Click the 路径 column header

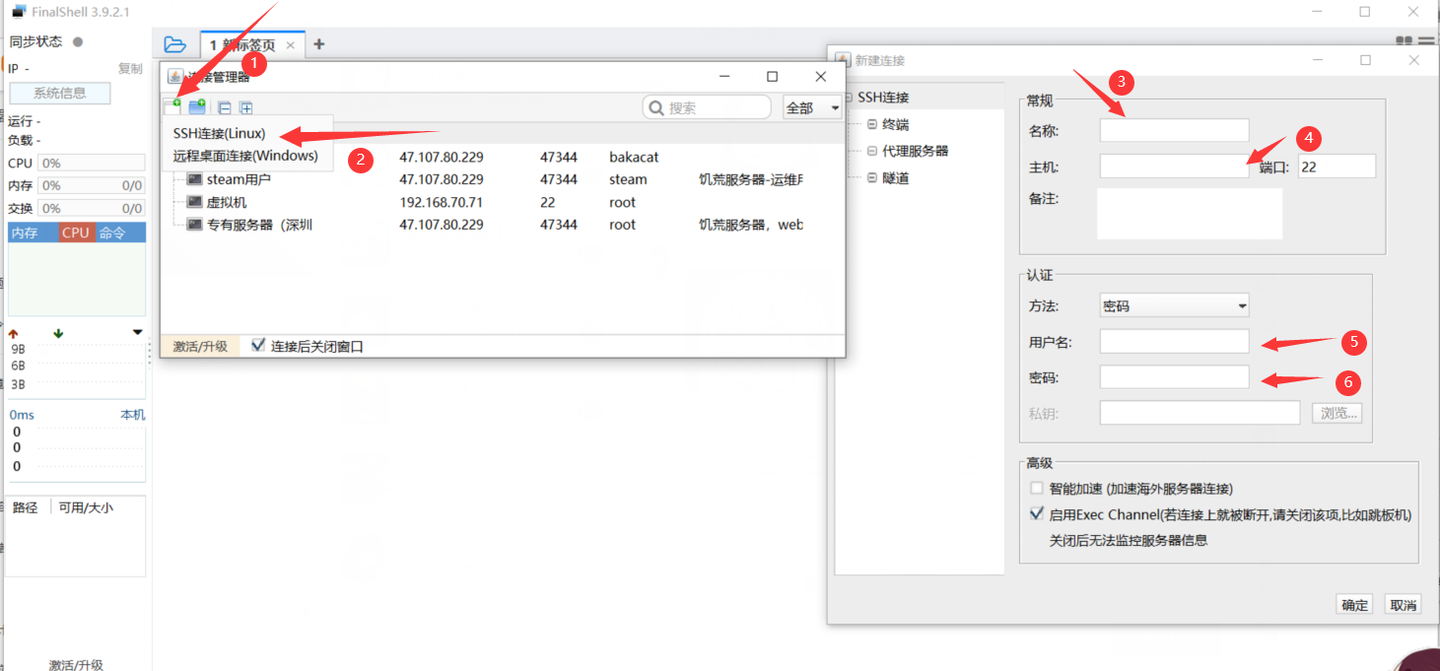click(25, 507)
